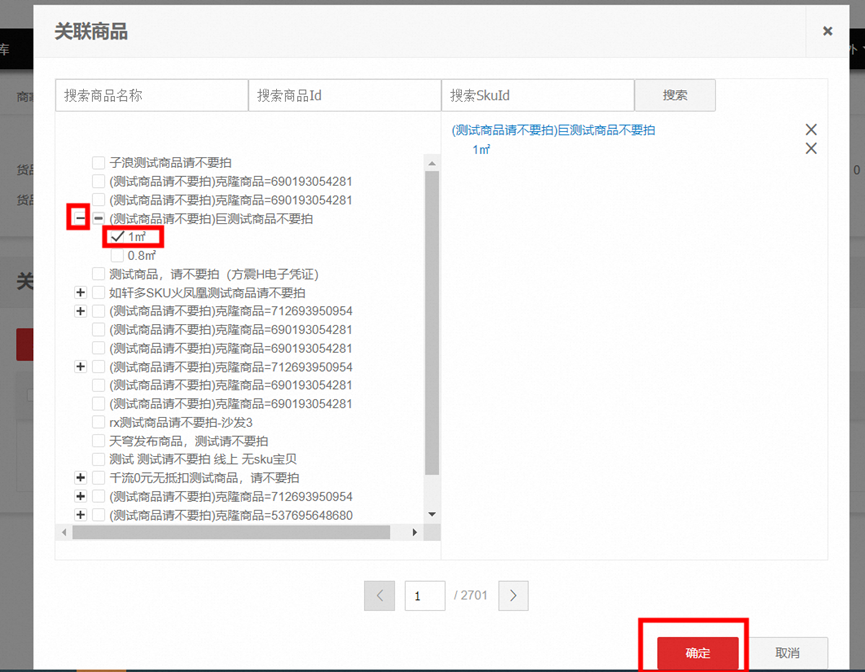Viewport: 865px width, 672px height.
Task: Expand the 如轩多SKU火凤凰测试商品 node
Action: tap(80, 293)
